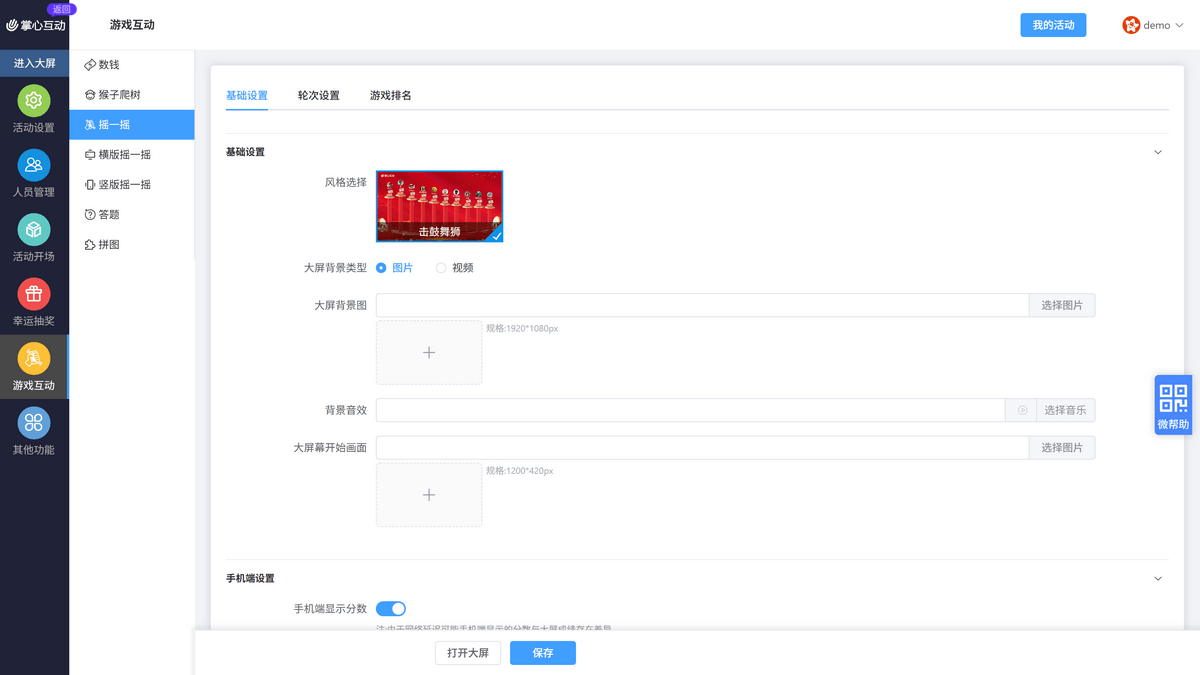Open 其他功能 grid icon
The width and height of the screenshot is (1200, 675).
(x=34, y=422)
